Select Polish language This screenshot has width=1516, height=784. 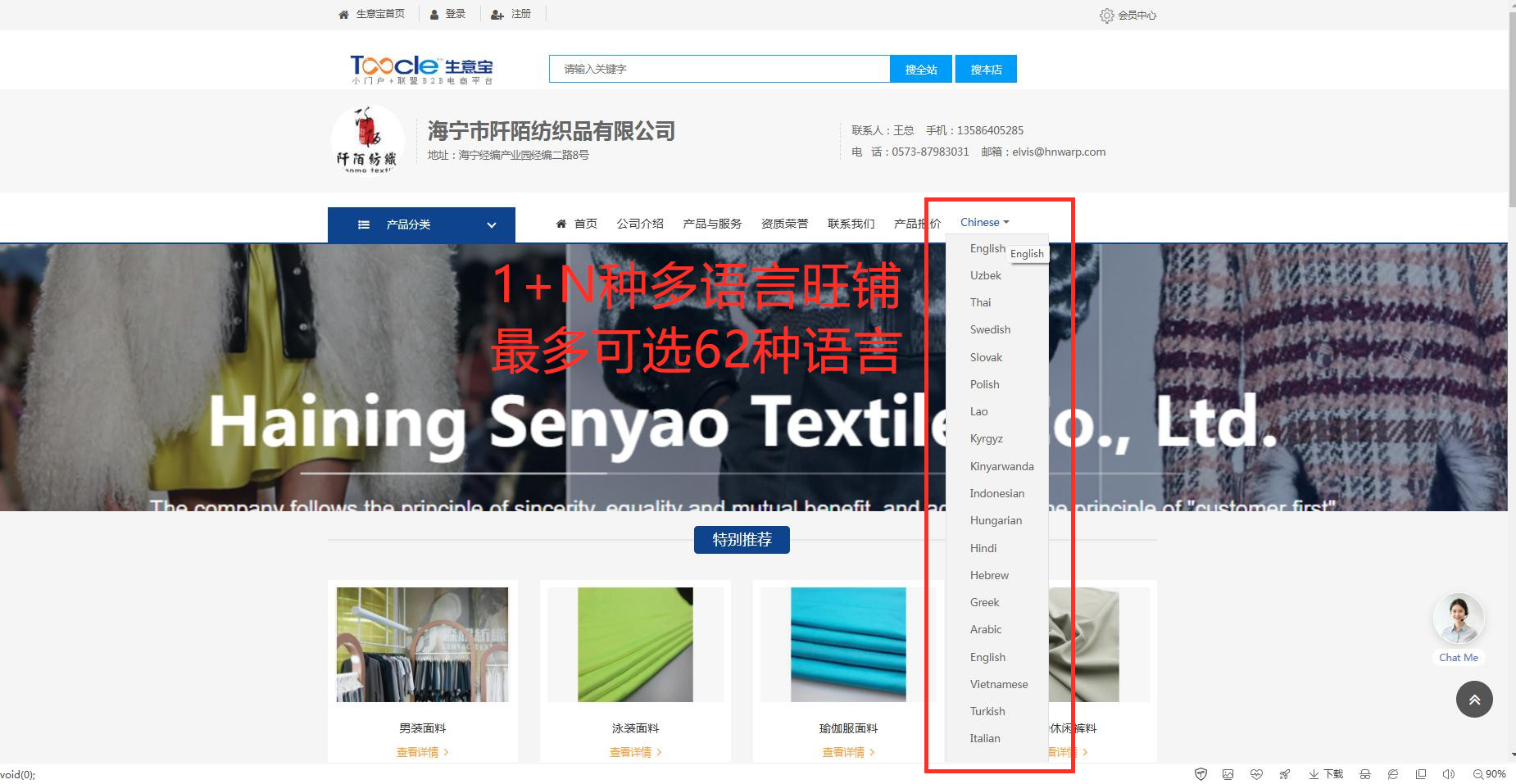click(x=984, y=384)
